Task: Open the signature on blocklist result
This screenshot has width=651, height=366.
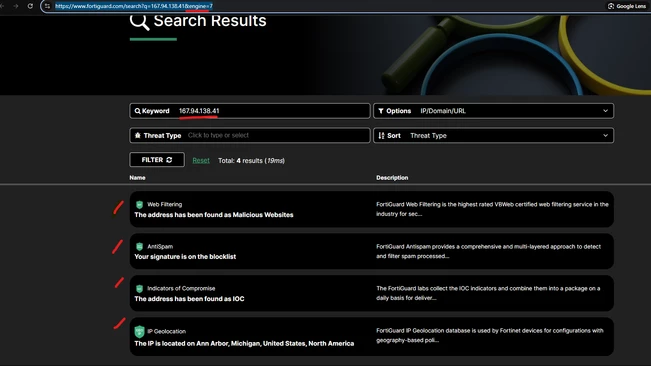Action: pyautogui.click(x=185, y=256)
